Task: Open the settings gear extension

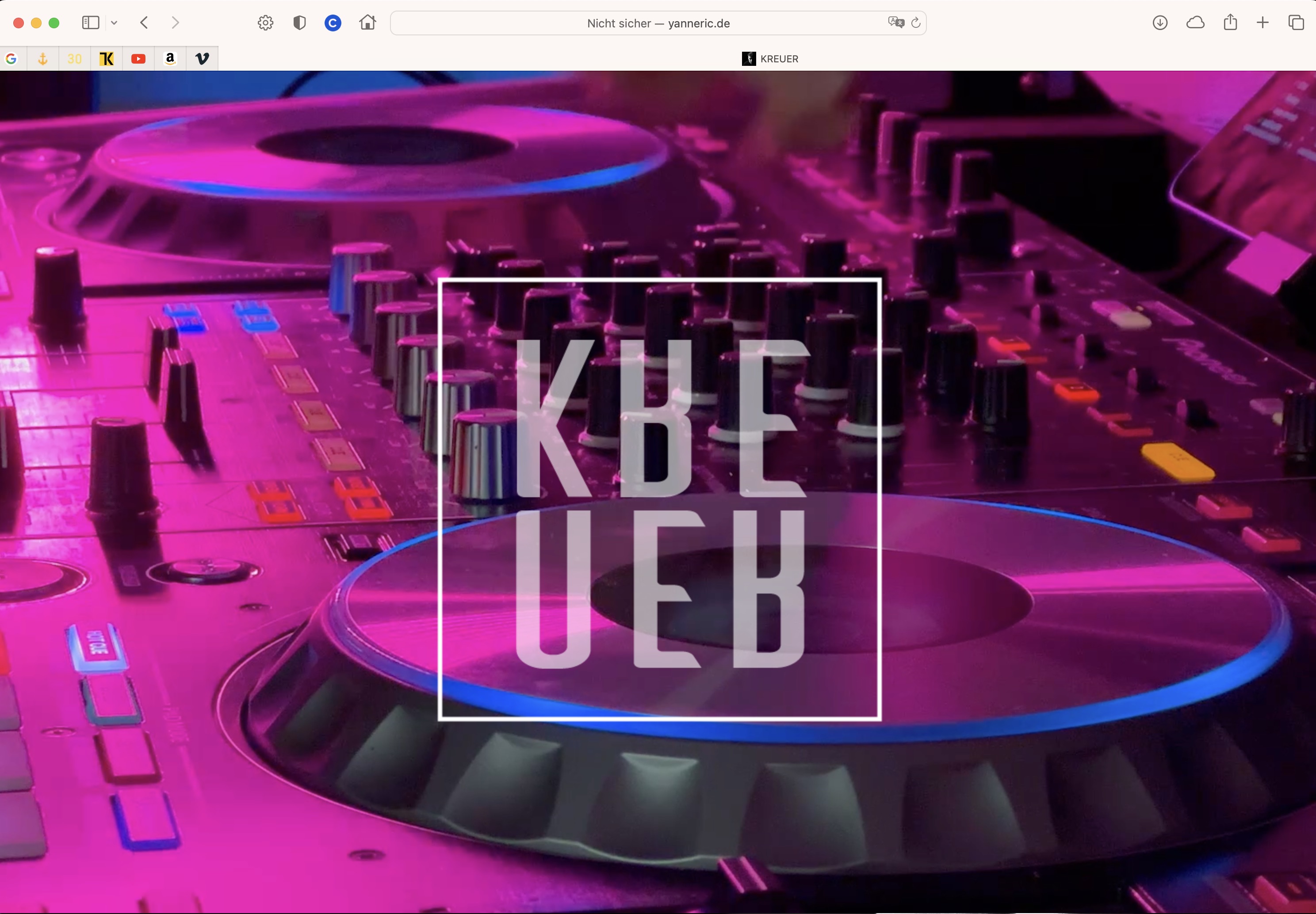Action: pyautogui.click(x=265, y=23)
